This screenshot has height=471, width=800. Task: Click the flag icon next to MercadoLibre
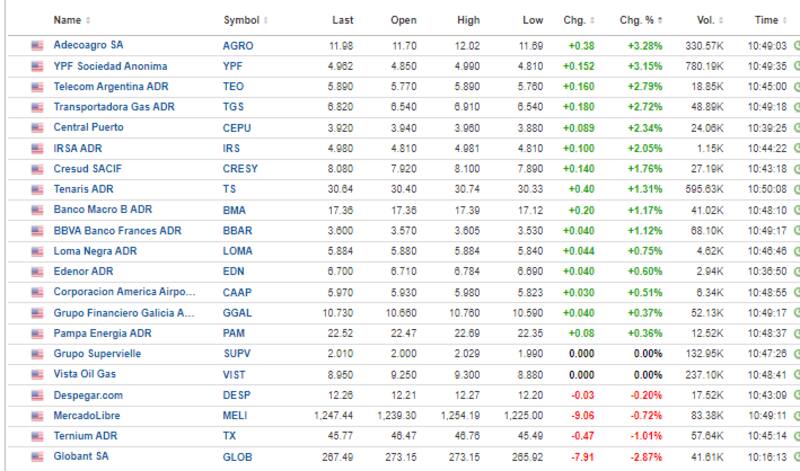pos(38,415)
